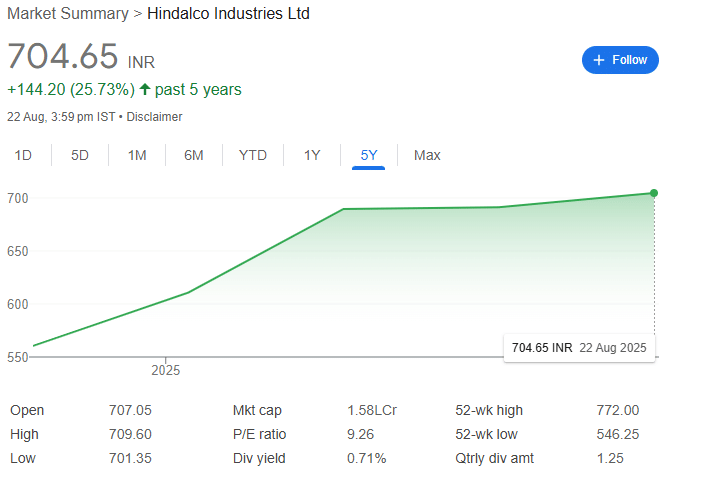The height and width of the screenshot is (489, 703).
Task: Click the 52-wk high value 772.00
Action: point(618,410)
